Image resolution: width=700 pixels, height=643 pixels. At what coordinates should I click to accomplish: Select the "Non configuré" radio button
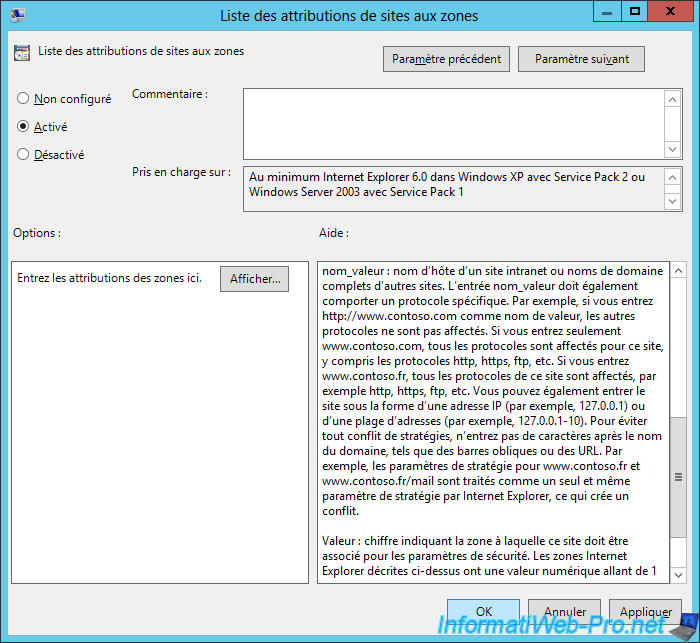pyautogui.click(x=23, y=99)
